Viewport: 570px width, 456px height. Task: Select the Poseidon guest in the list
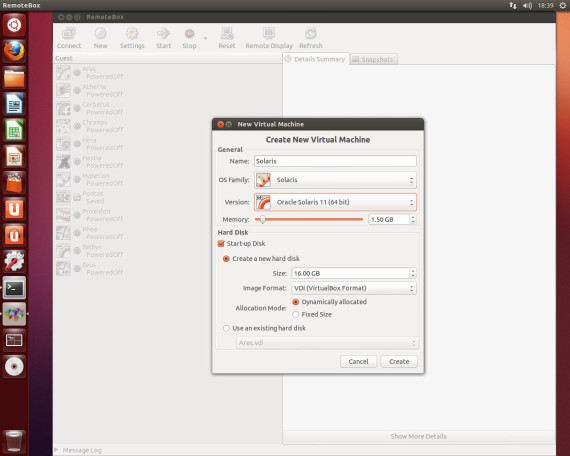167,215
